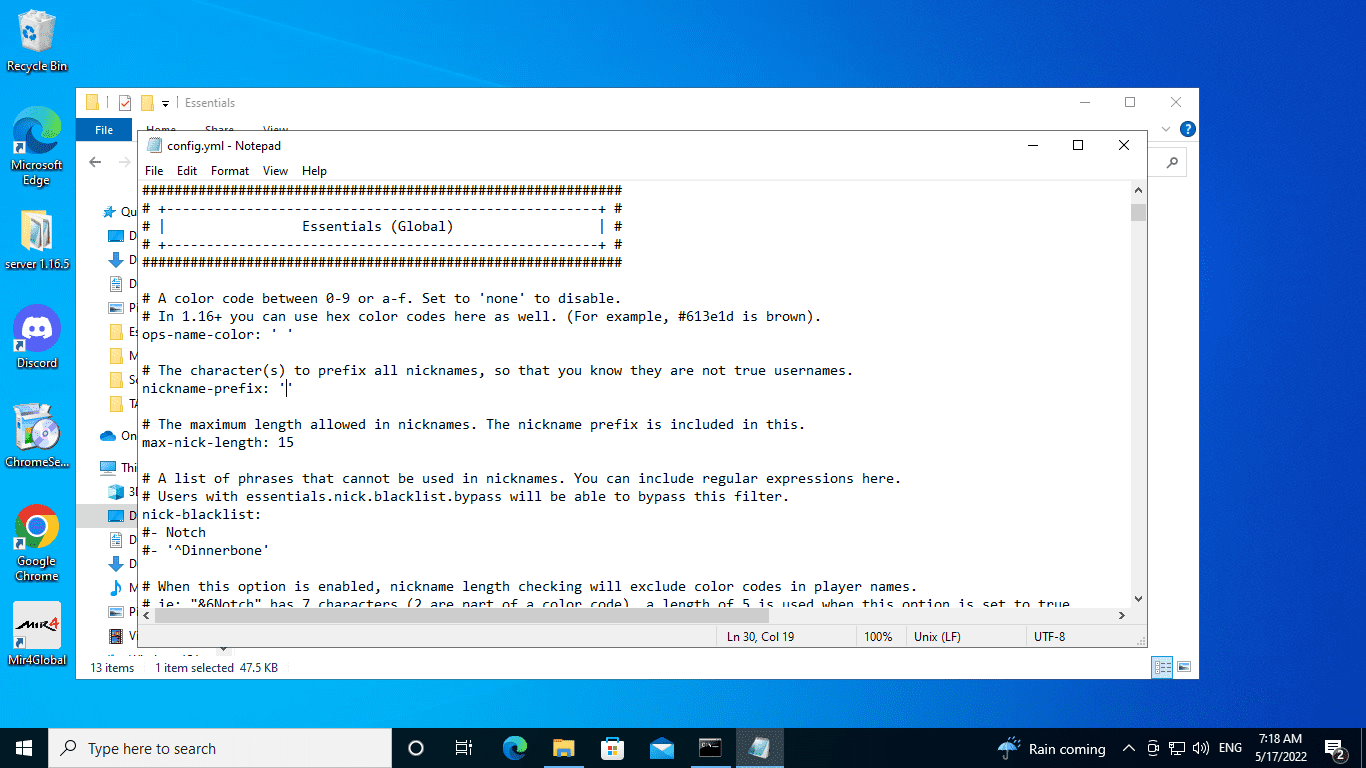Click the line 'ops-name-color: ' ''
Image resolution: width=1366 pixels, height=768 pixels.
(x=218, y=334)
